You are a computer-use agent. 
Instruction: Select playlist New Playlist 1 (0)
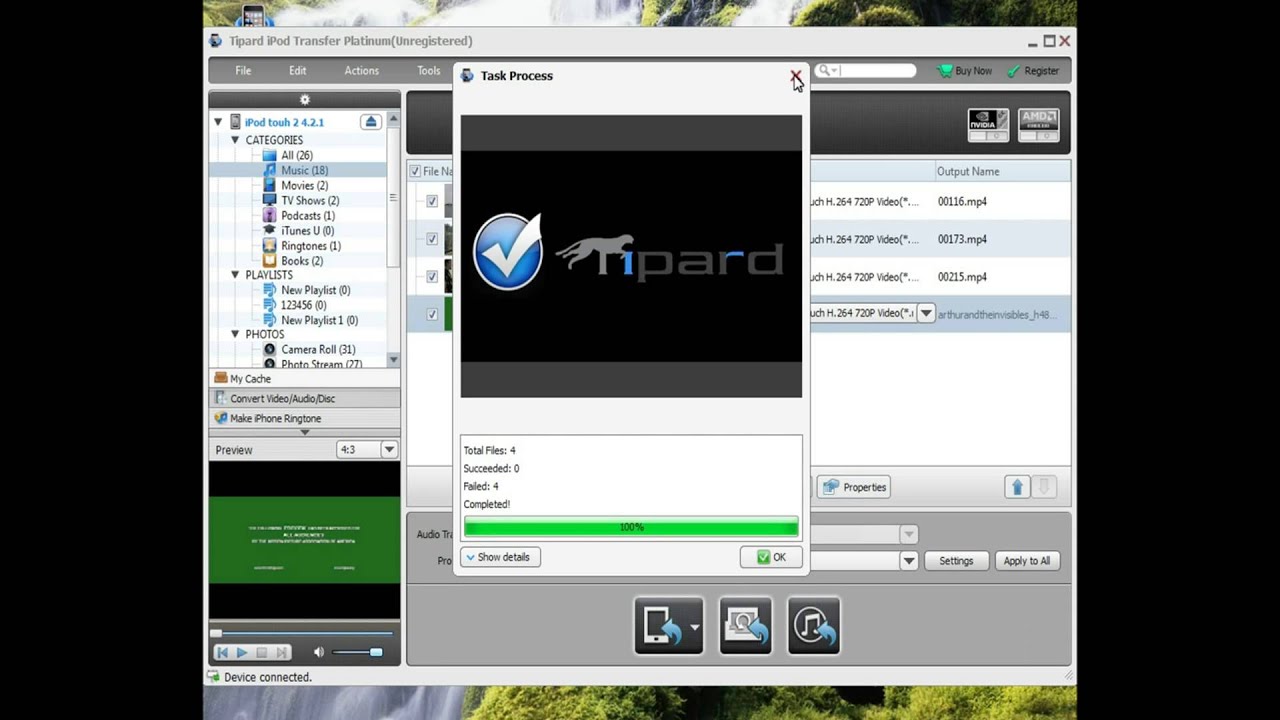(319, 320)
